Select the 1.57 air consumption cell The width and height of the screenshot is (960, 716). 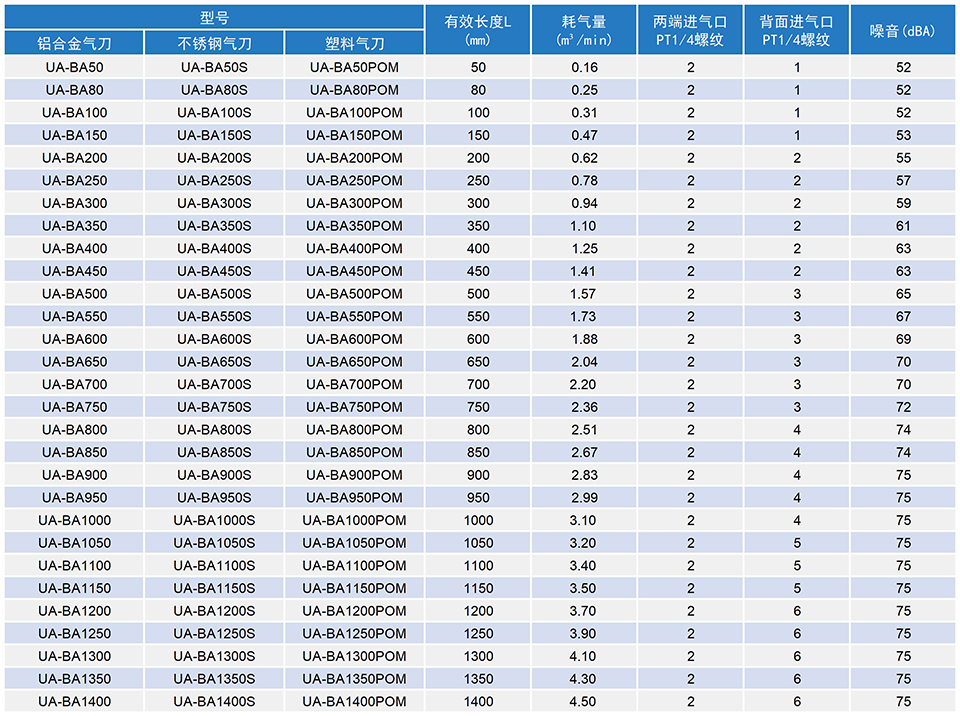583,294
